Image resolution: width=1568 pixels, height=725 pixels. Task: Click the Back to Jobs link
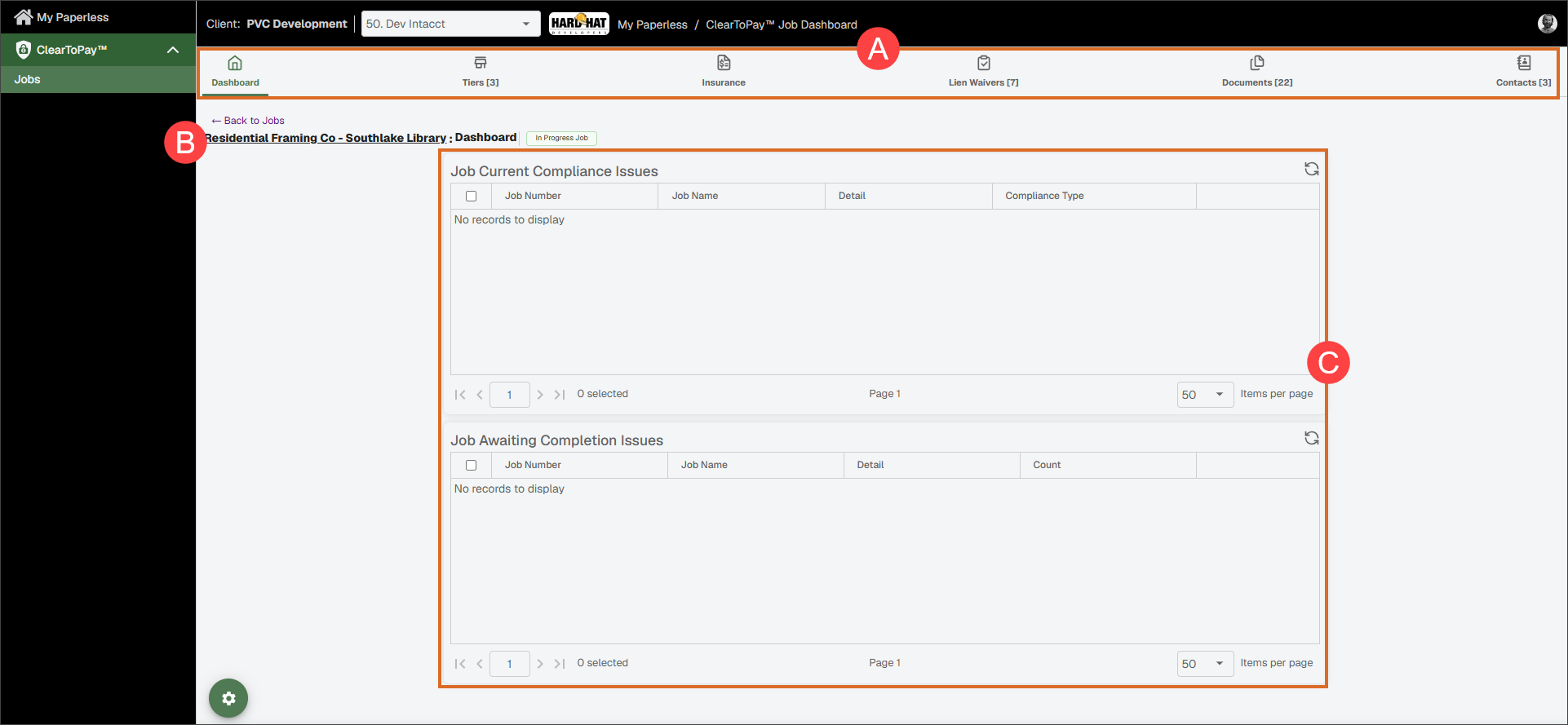(x=248, y=121)
